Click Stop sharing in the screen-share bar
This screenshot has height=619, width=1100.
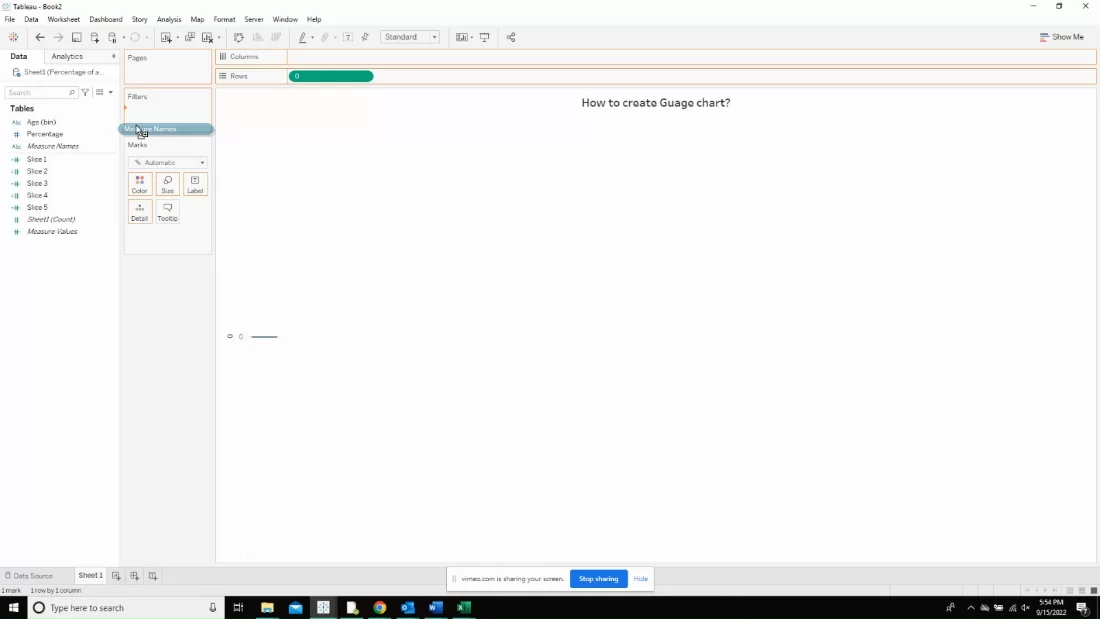pos(598,579)
